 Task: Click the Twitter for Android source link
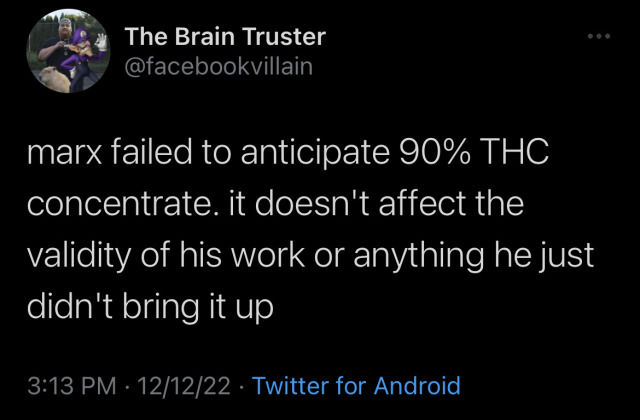click(x=357, y=386)
